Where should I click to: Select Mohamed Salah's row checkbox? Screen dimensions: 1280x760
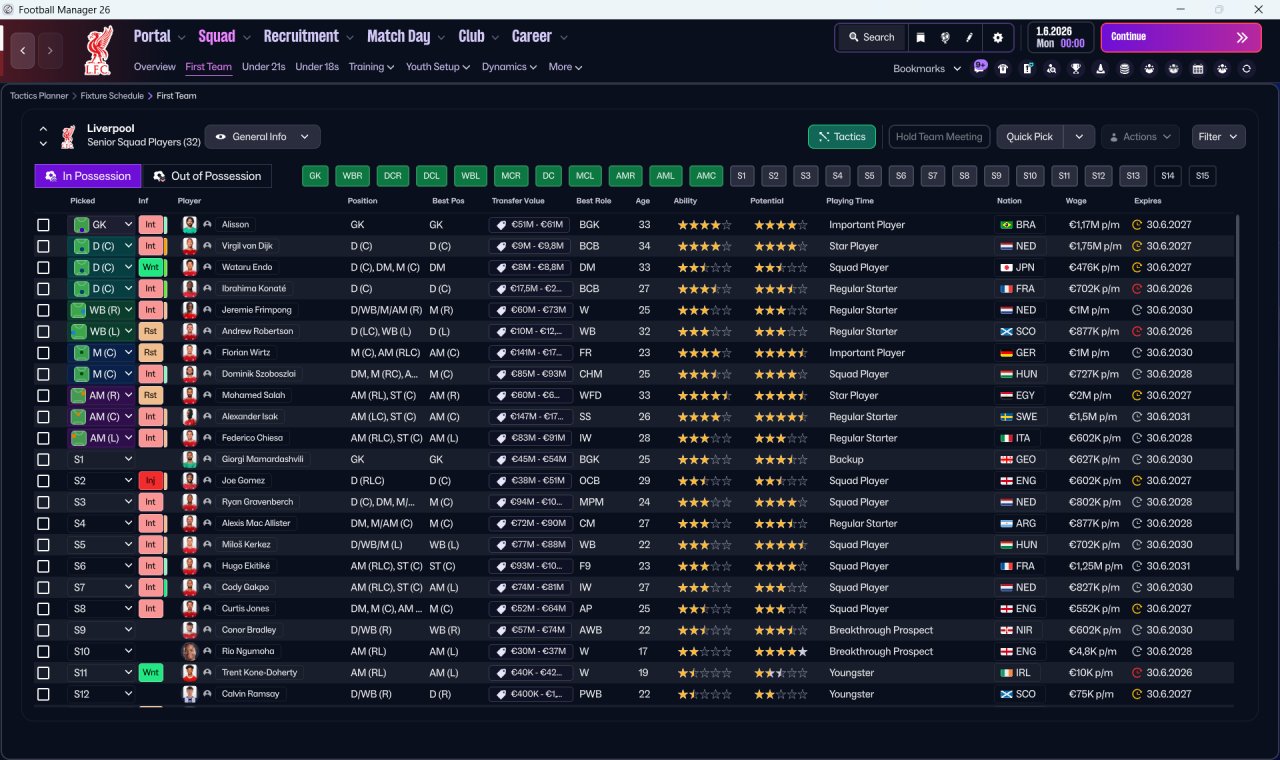[43, 396]
